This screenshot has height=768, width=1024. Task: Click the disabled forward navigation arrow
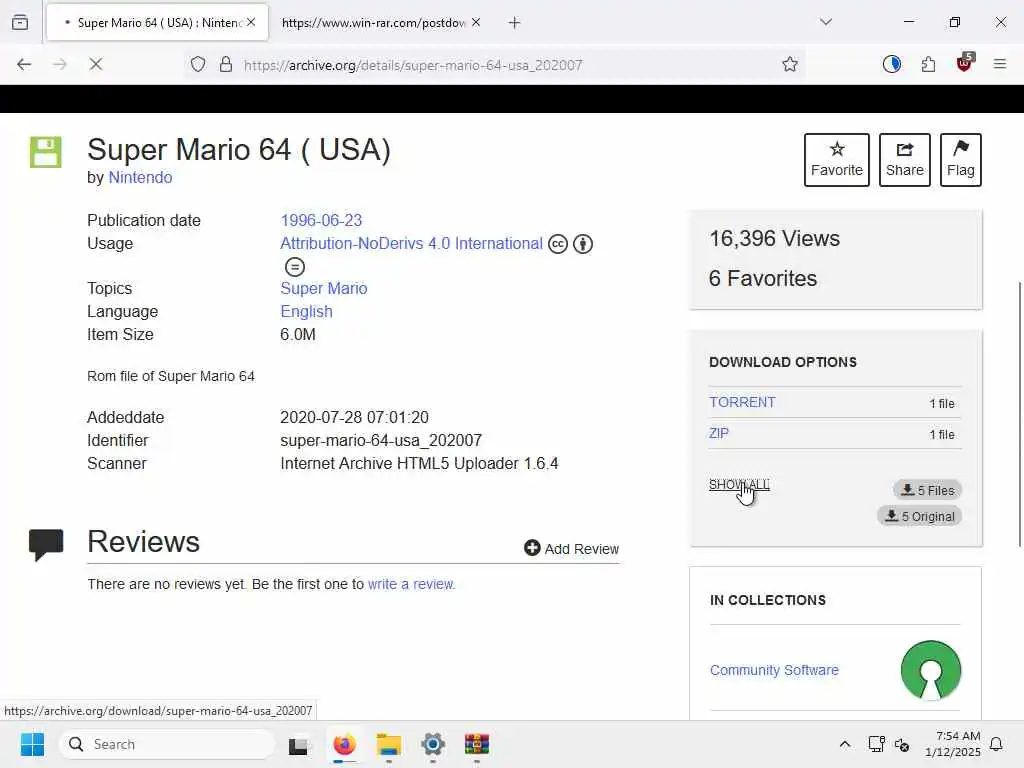pyautogui.click(x=60, y=64)
